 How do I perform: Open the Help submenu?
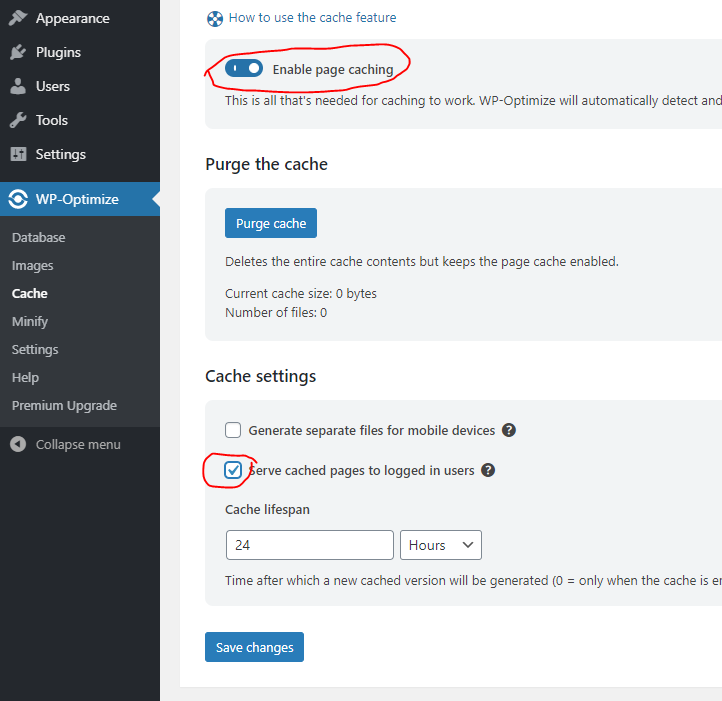[x=25, y=378]
